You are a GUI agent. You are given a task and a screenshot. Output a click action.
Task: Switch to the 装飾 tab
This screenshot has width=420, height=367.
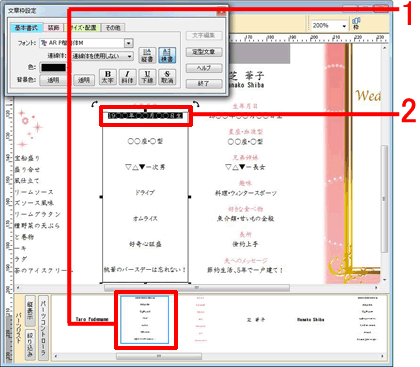[53, 28]
